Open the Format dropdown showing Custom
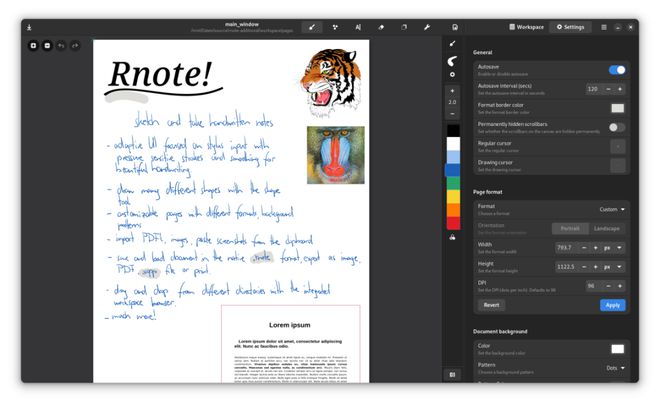This screenshot has height=406, width=660. (x=612, y=210)
